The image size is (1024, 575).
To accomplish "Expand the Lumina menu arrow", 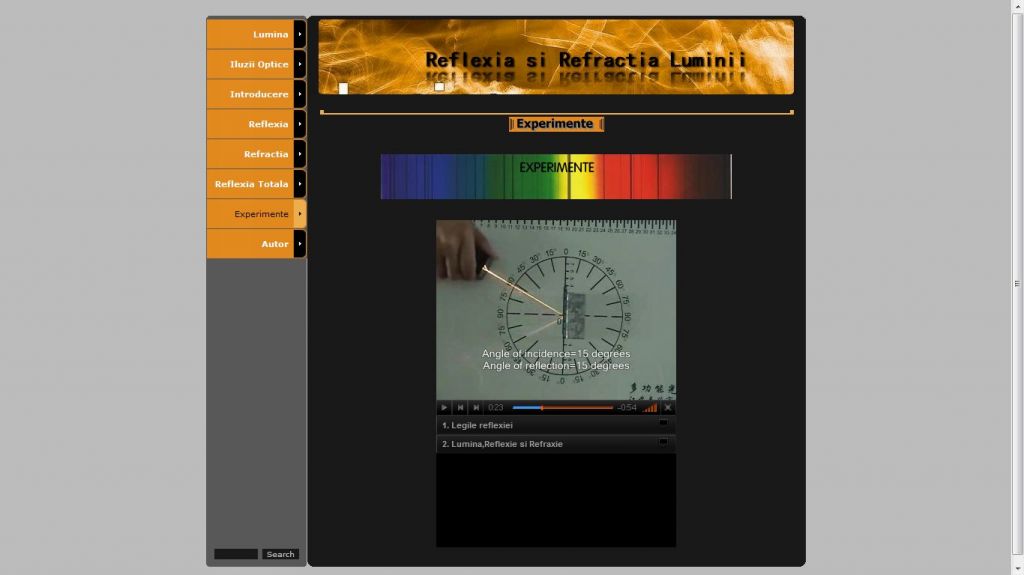I will click(300, 34).
